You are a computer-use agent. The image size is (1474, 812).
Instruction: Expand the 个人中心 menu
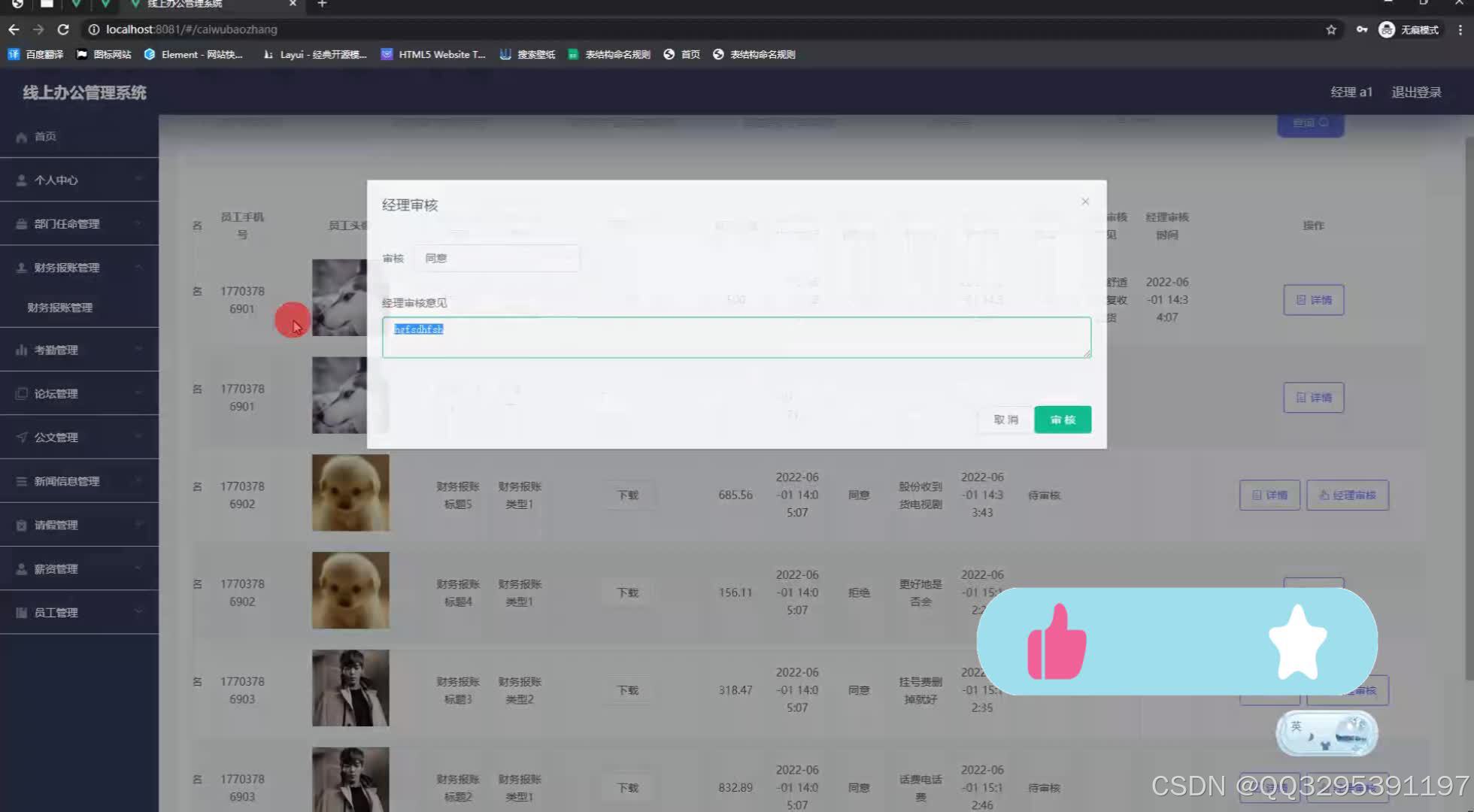79,180
